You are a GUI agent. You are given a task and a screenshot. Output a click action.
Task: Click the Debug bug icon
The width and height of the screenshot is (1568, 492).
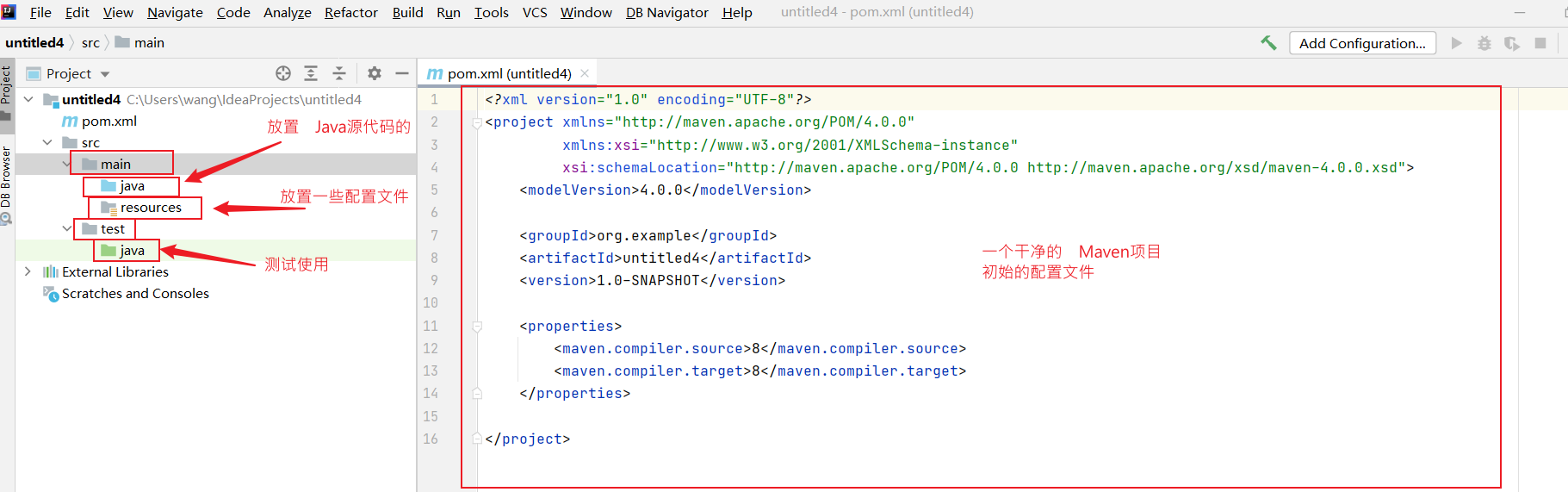click(1484, 43)
